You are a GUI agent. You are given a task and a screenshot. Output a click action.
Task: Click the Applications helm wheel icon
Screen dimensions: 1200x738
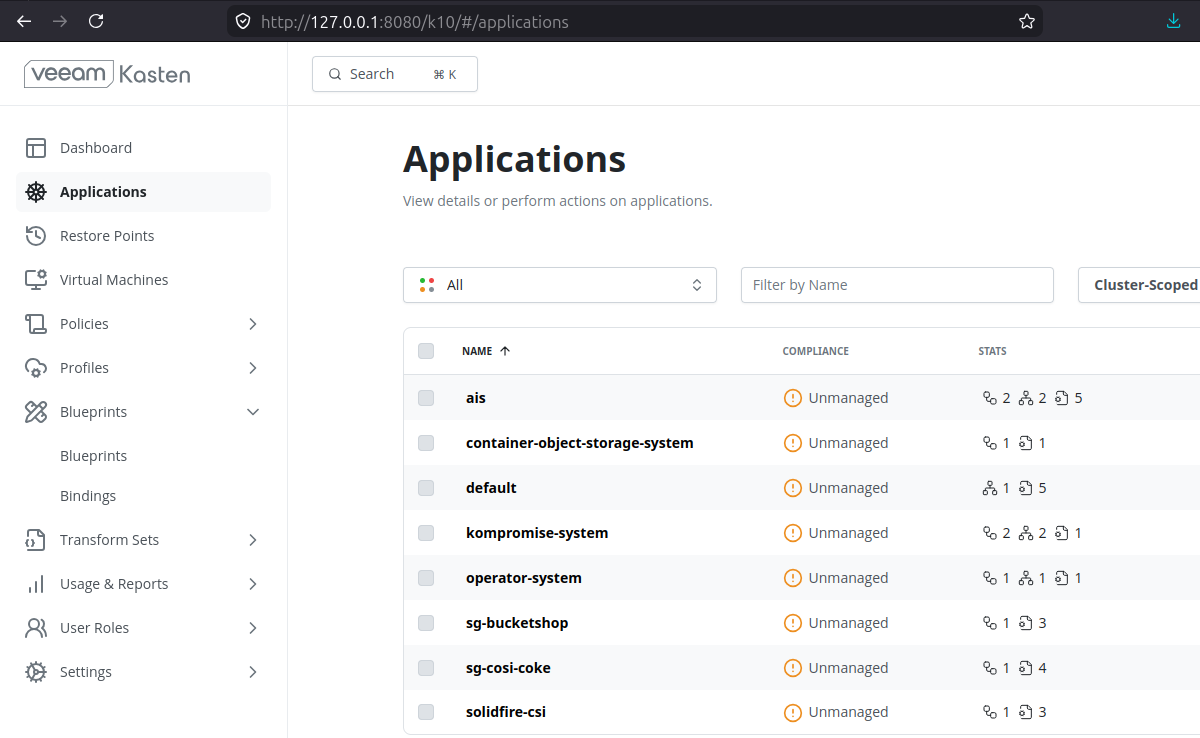36,192
